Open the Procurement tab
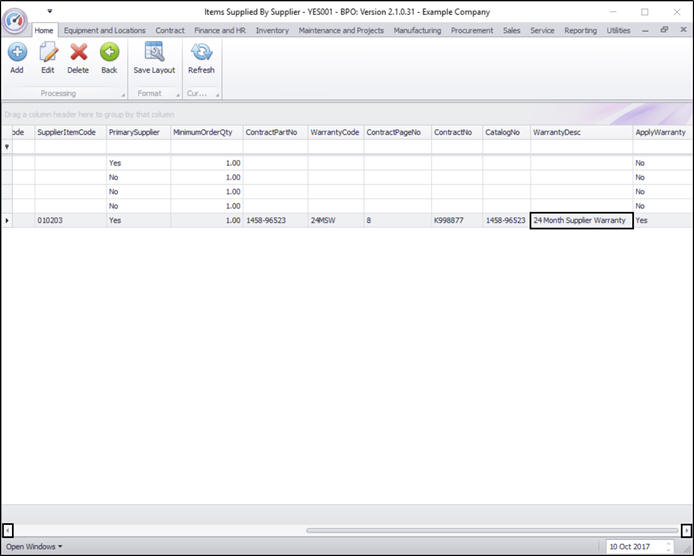The width and height of the screenshot is (694, 556). pos(472,31)
